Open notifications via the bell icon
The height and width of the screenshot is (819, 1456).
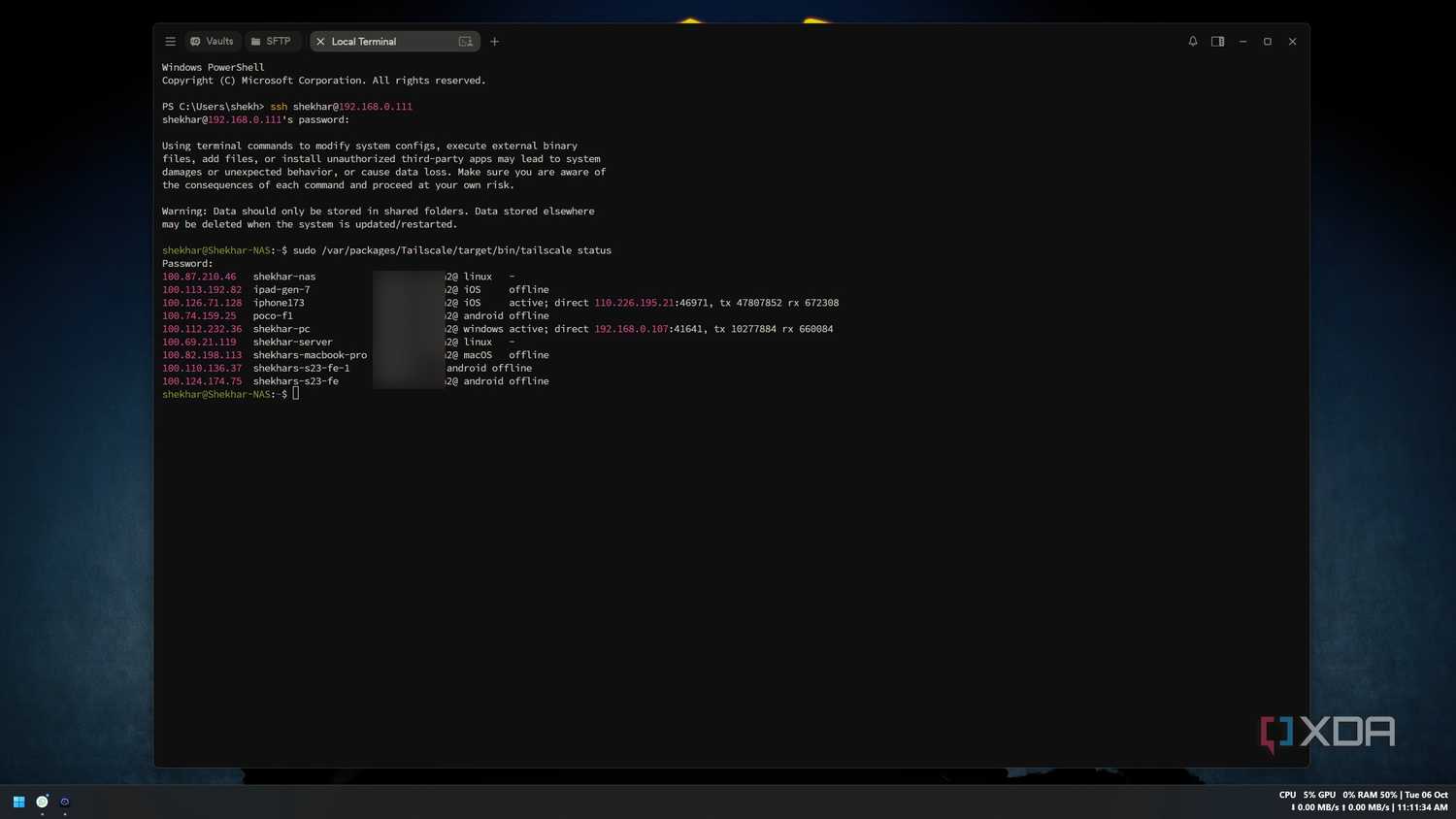(1193, 42)
